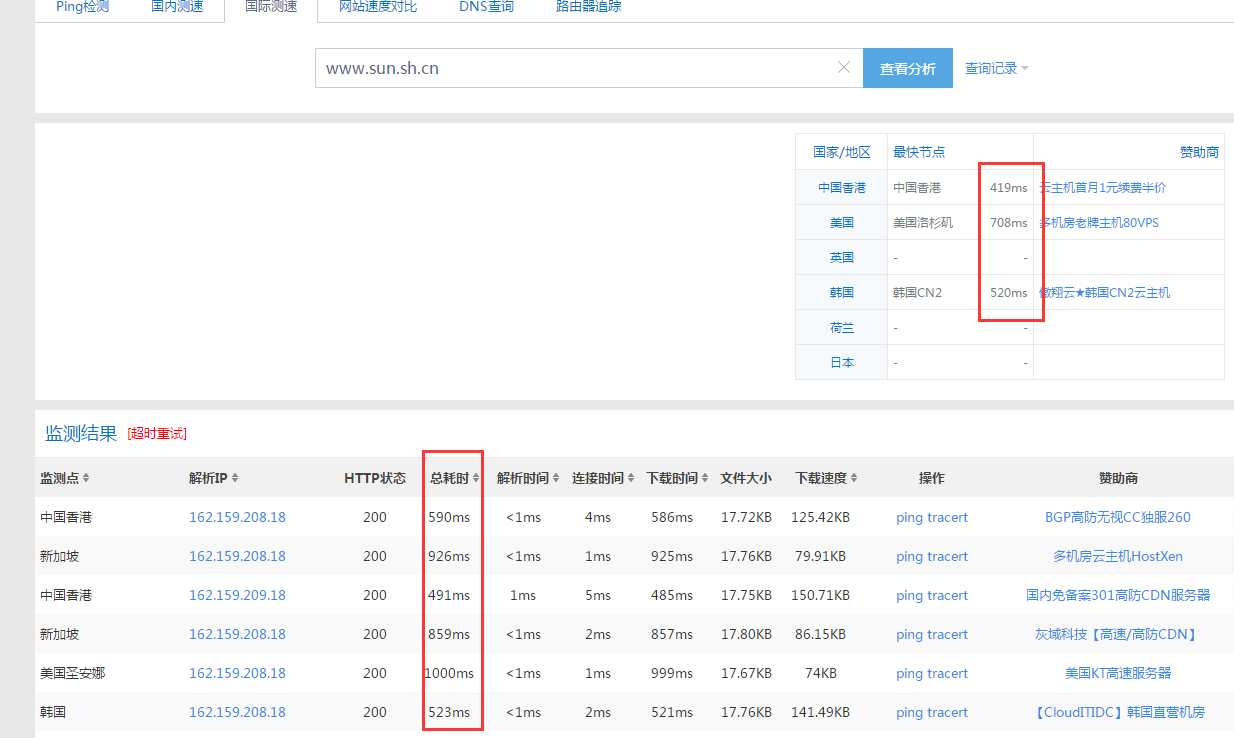The height and width of the screenshot is (738, 1234).
Task: Sort by 解析IP column sort icon
Action: click(234, 479)
